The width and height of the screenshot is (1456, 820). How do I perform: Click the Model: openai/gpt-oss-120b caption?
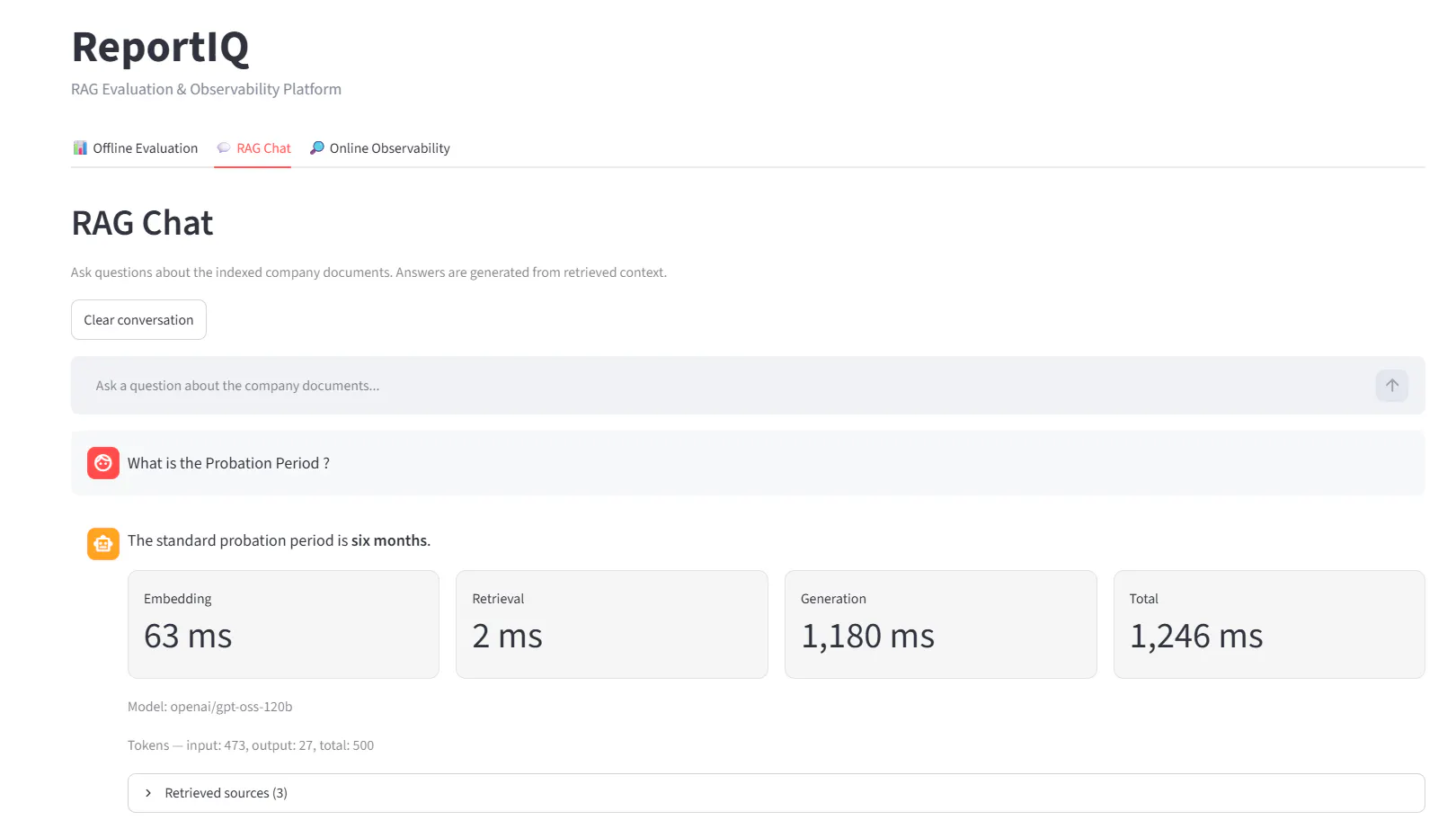click(210, 707)
